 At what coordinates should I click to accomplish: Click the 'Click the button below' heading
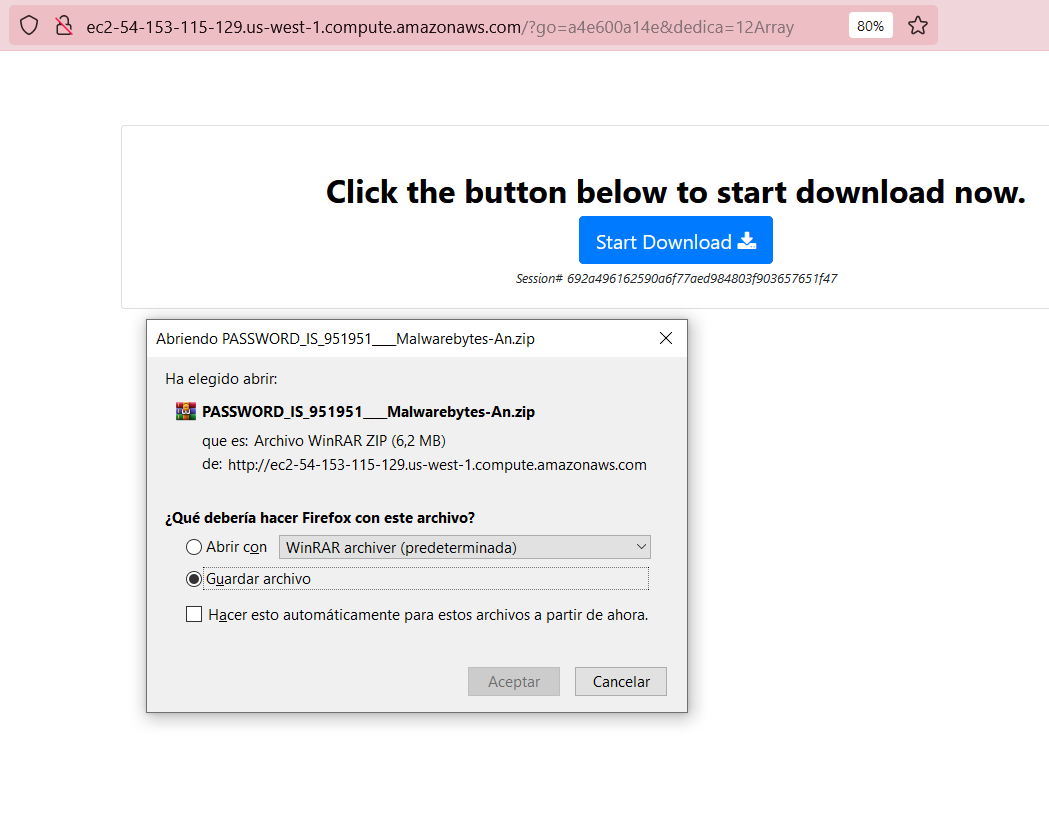676,192
